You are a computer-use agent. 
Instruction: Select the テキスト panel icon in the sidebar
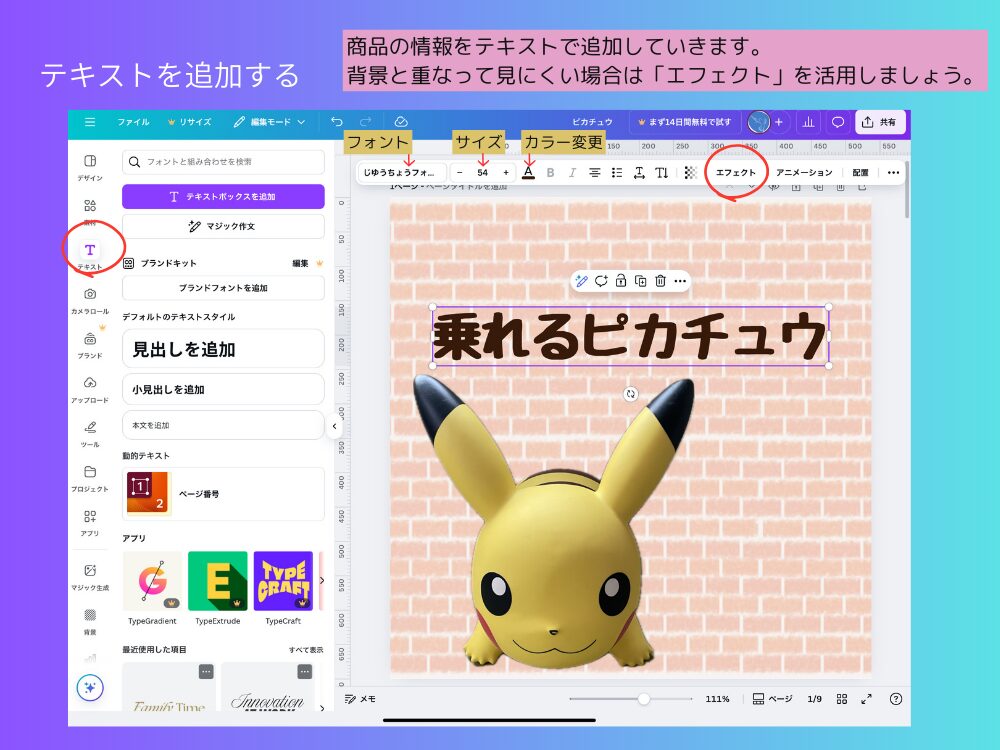point(91,249)
